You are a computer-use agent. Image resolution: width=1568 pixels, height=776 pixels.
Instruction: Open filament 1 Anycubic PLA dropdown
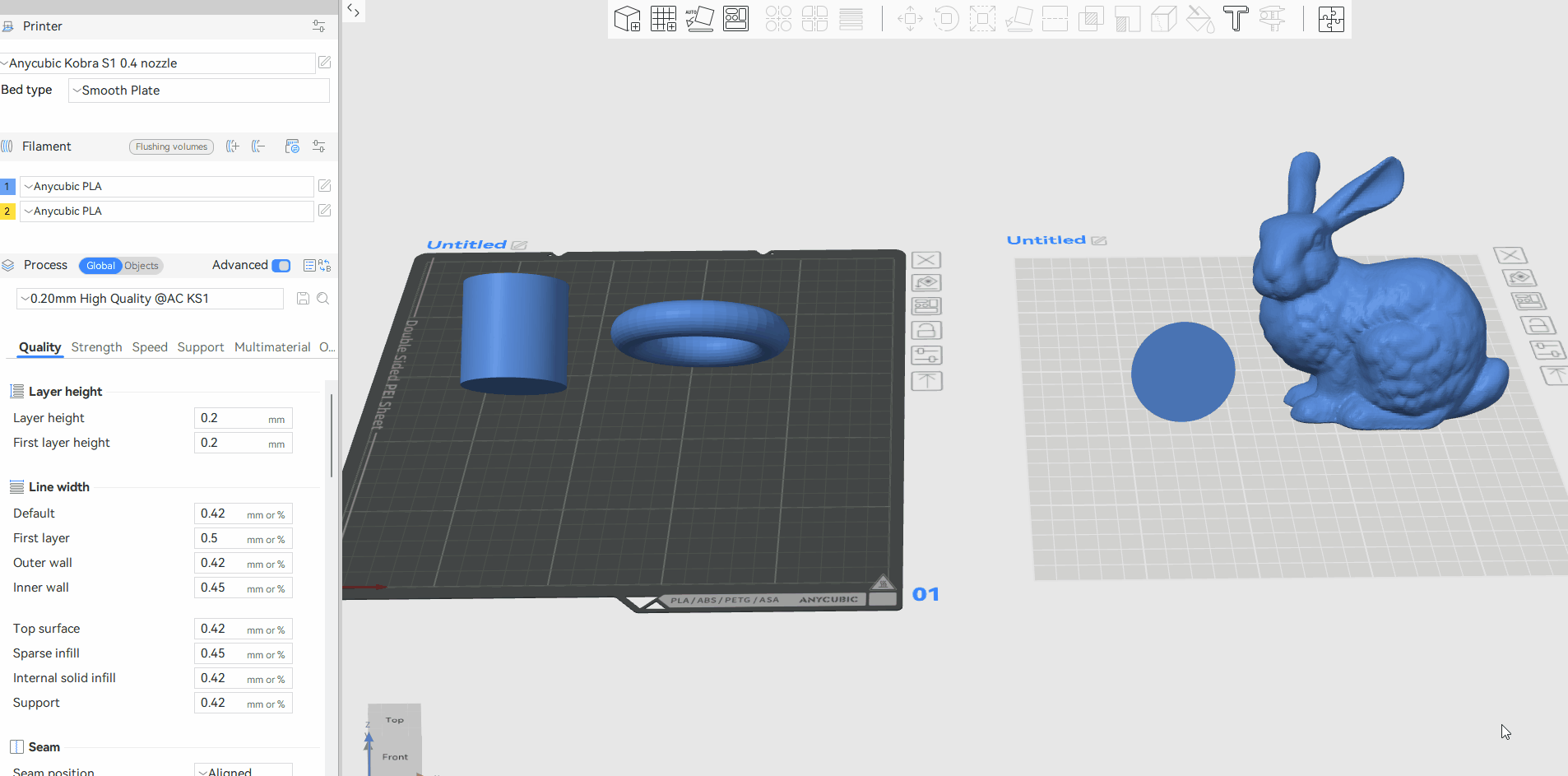[x=166, y=187]
